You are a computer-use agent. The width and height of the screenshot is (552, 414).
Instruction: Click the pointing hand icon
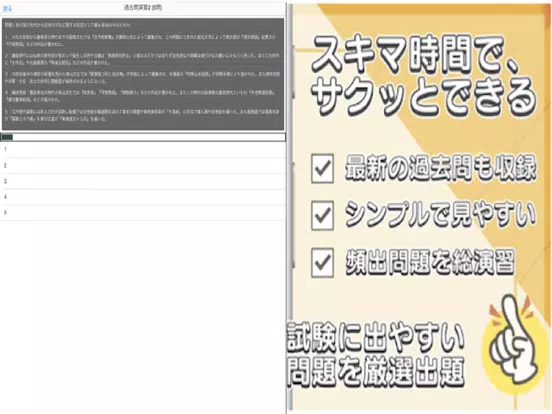(x=513, y=340)
